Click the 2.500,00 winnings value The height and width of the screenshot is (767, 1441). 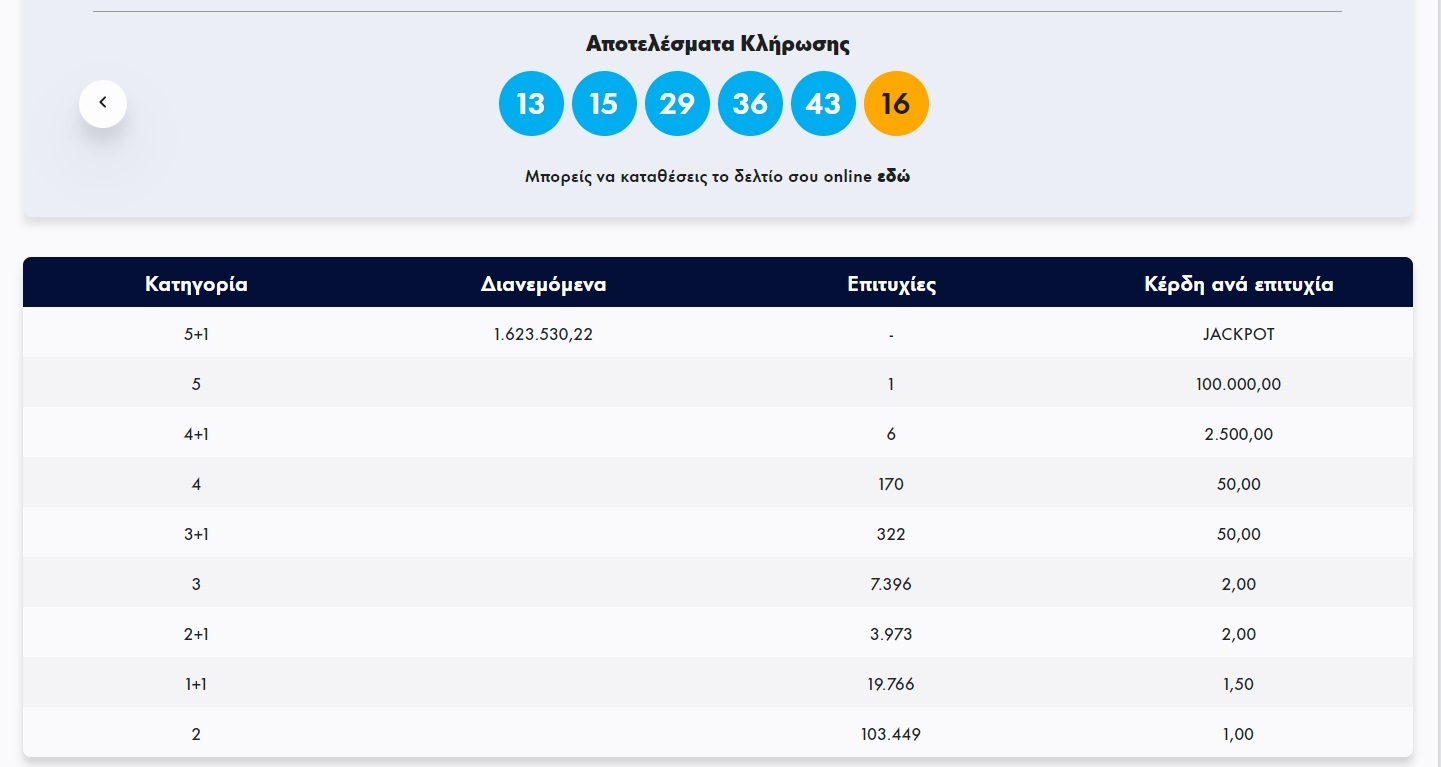tap(1238, 434)
